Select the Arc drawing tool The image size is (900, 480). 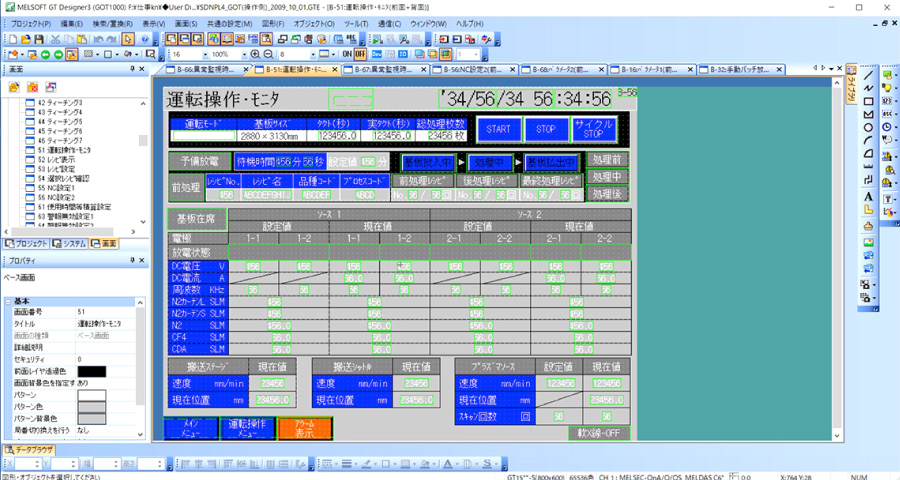pyautogui.click(x=868, y=141)
